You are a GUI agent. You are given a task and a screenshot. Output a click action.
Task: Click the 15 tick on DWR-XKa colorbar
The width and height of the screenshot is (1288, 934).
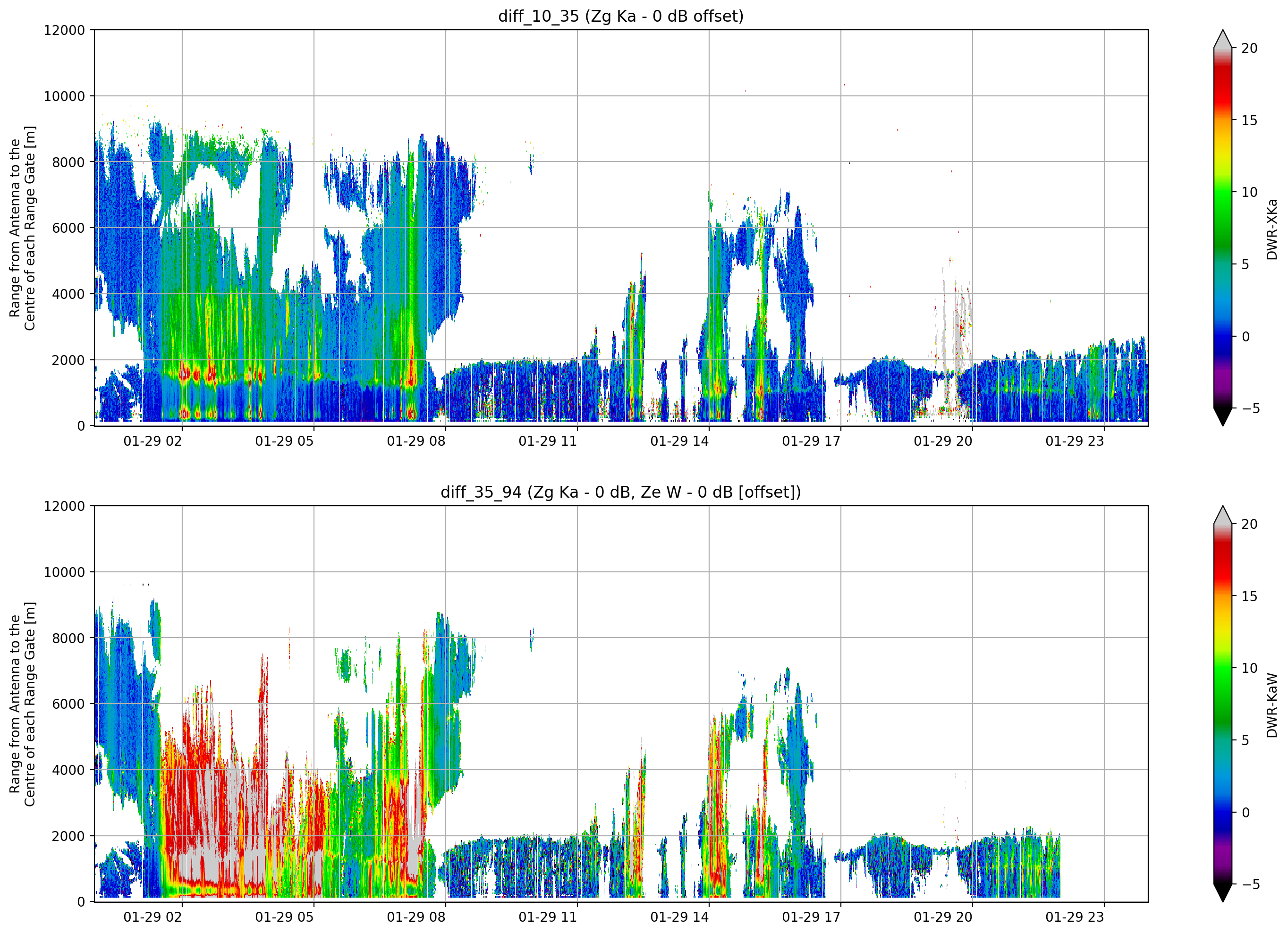[x=1249, y=120]
